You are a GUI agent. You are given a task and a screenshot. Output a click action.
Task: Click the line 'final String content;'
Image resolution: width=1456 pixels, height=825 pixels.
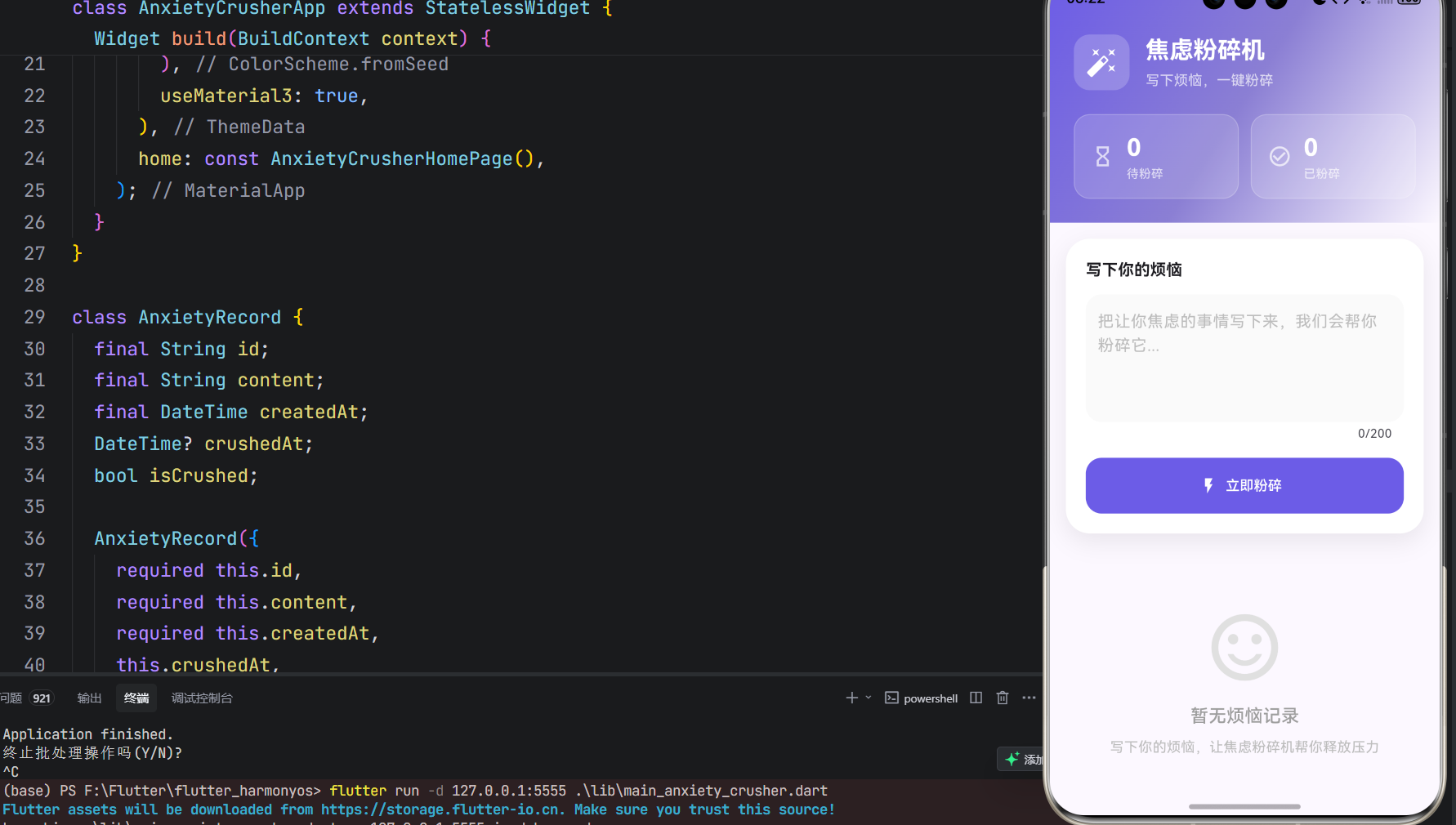[x=209, y=380]
